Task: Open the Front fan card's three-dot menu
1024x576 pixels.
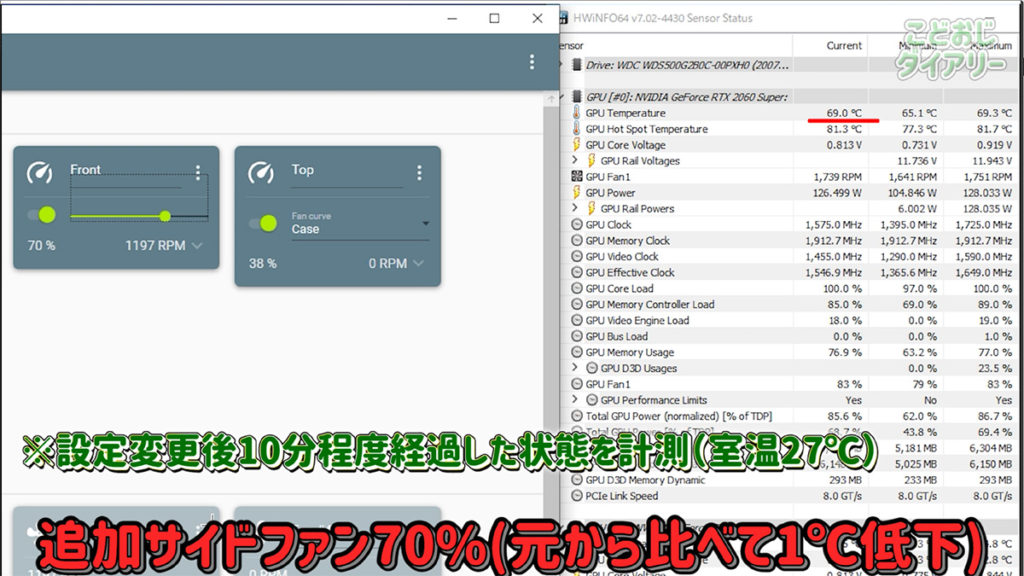Action: point(198,172)
